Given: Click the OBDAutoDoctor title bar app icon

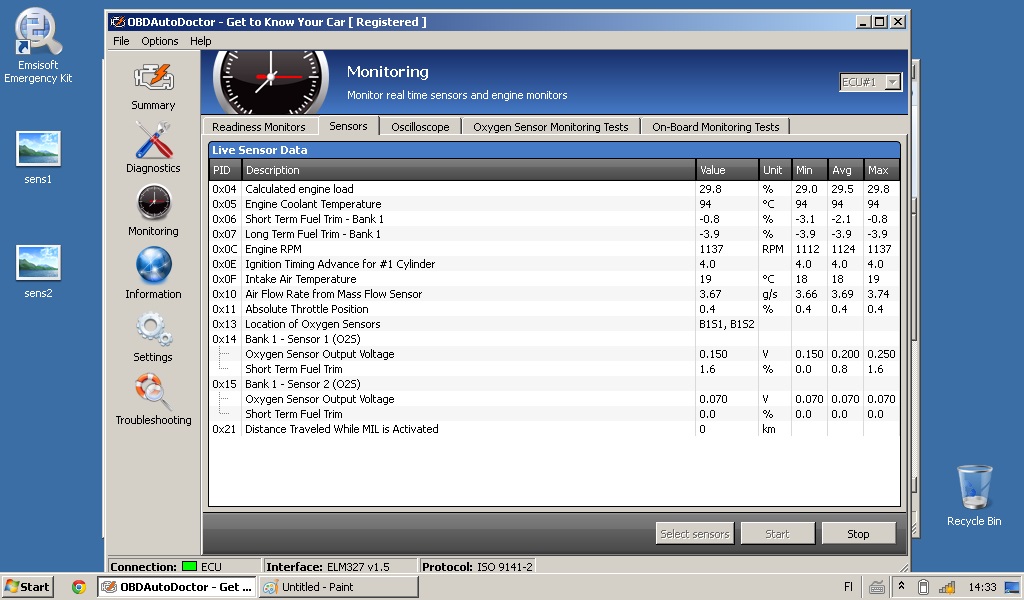Looking at the screenshot, I should coord(118,22).
